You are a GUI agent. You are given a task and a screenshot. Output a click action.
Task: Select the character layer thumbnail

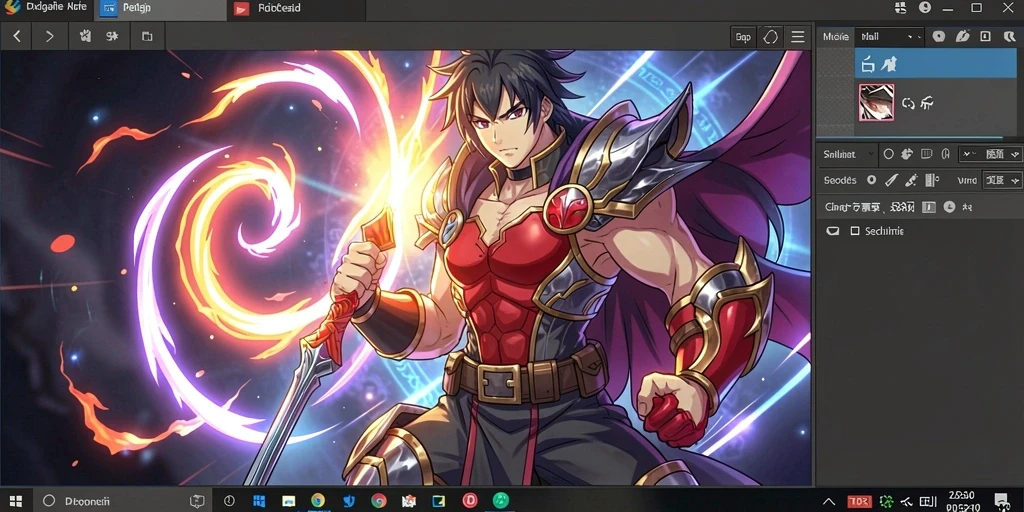coord(876,103)
